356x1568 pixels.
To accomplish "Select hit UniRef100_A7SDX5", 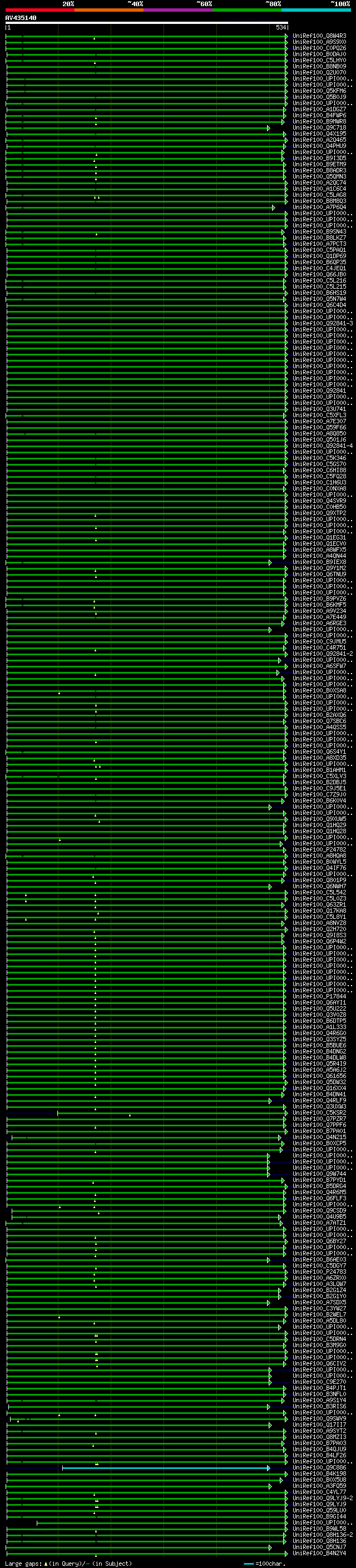I will (x=319, y=1302).
